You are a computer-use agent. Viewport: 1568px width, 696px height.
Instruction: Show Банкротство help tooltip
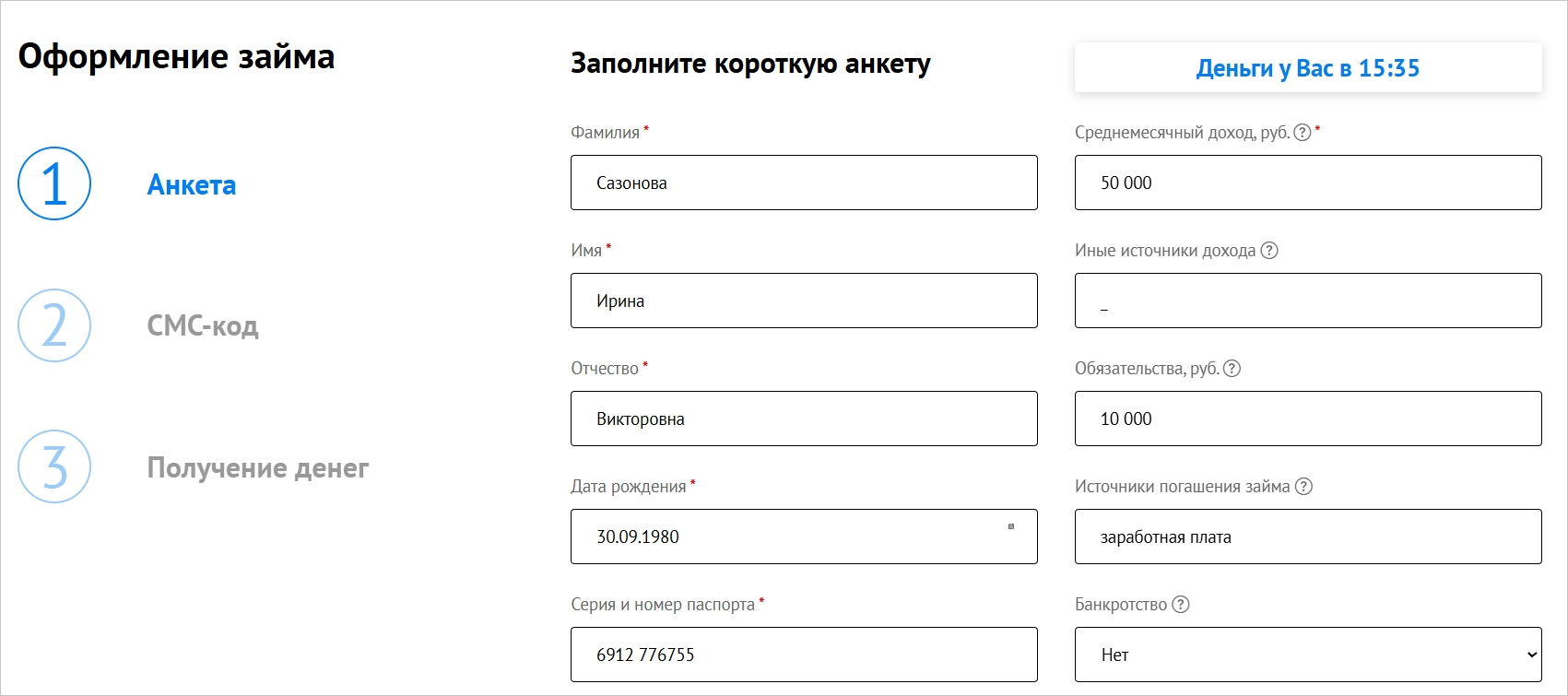(x=1181, y=605)
